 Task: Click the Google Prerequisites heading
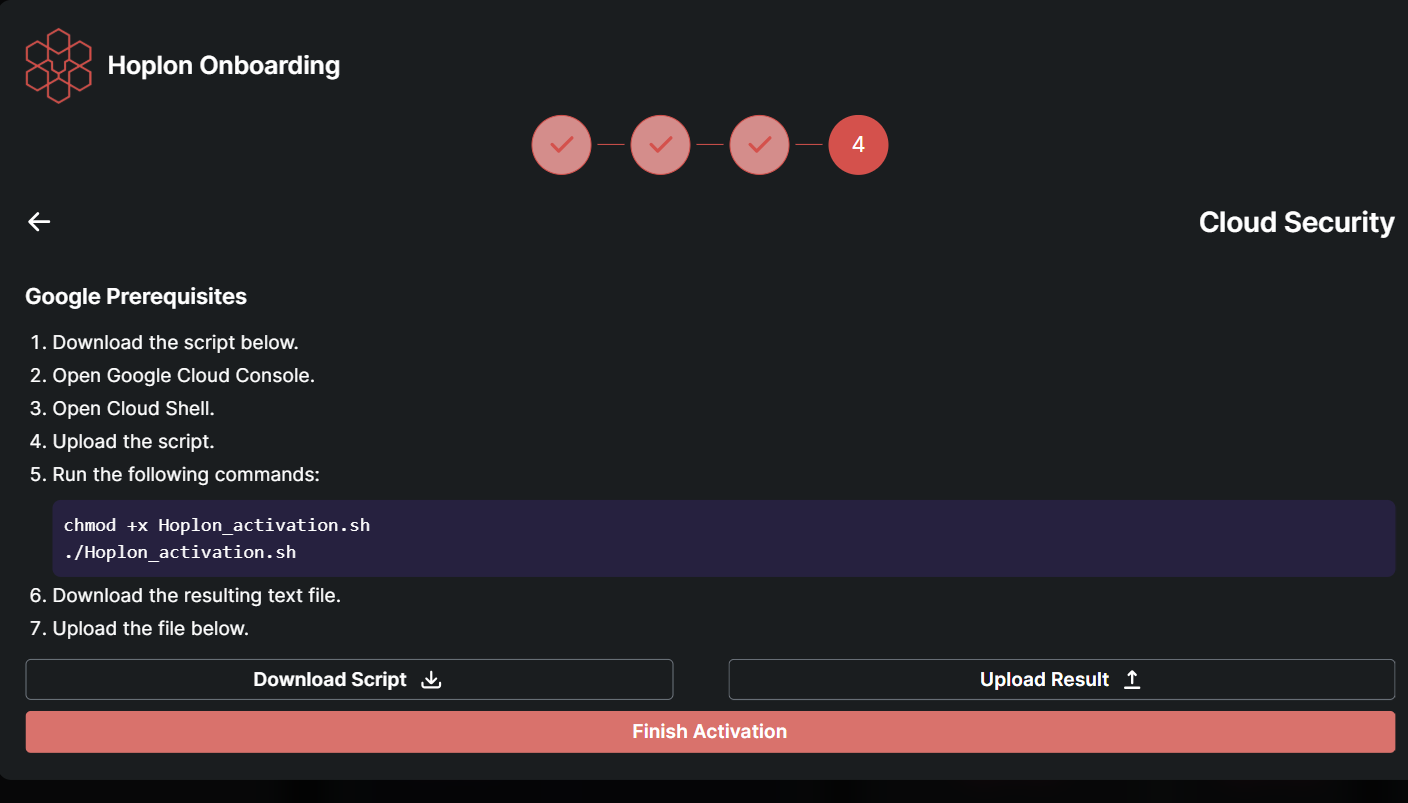point(136,297)
